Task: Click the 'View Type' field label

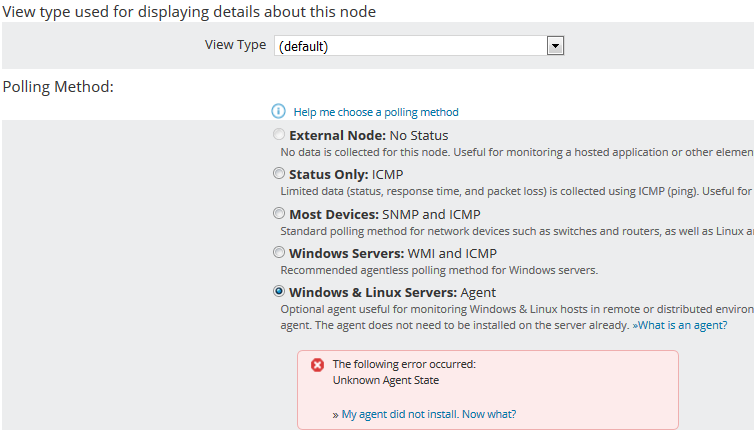Action: coord(235,45)
